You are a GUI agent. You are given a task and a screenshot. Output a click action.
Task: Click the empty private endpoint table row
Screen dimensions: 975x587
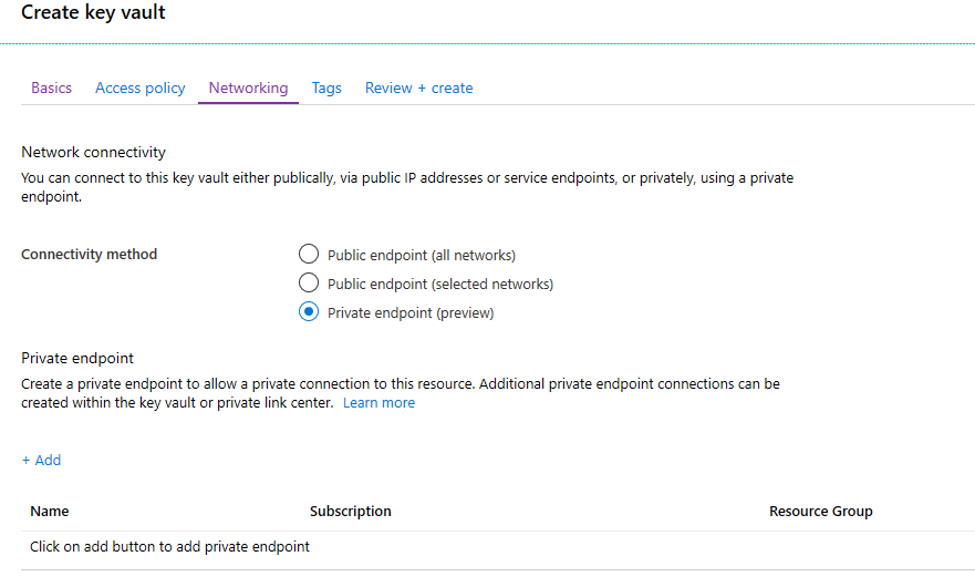coord(170,547)
